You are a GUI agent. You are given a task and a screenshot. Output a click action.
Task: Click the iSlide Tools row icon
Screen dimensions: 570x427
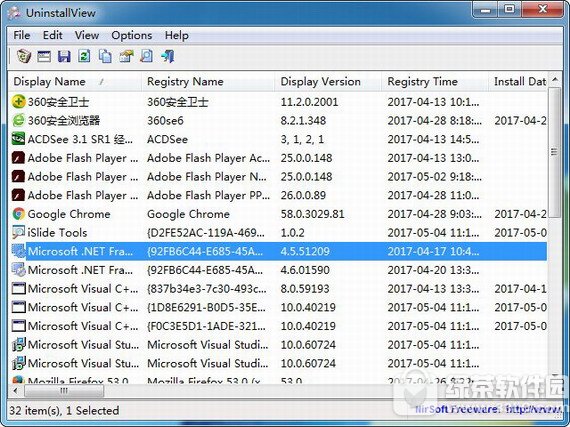pos(19,232)
